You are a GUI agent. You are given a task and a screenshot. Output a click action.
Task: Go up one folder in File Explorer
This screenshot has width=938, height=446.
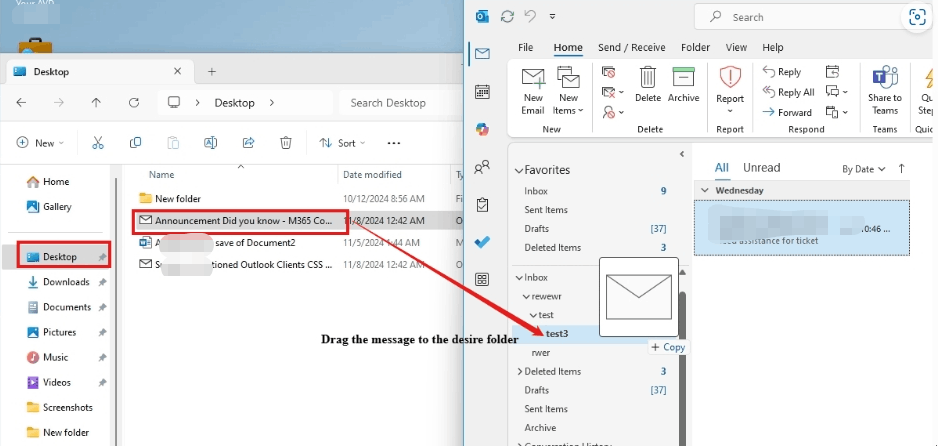pos(96,103)
